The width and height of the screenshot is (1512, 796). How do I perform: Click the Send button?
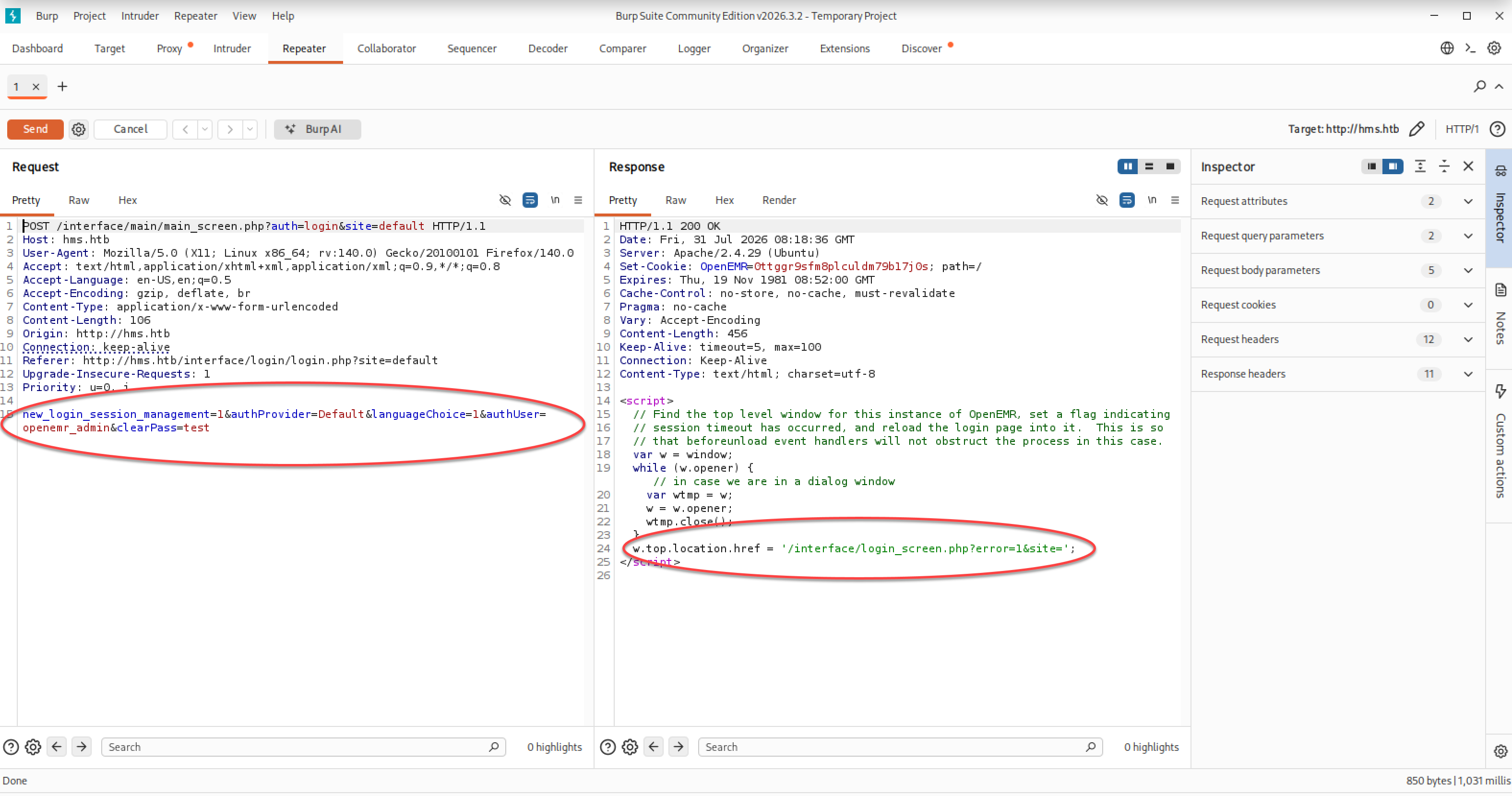[35, 129]
